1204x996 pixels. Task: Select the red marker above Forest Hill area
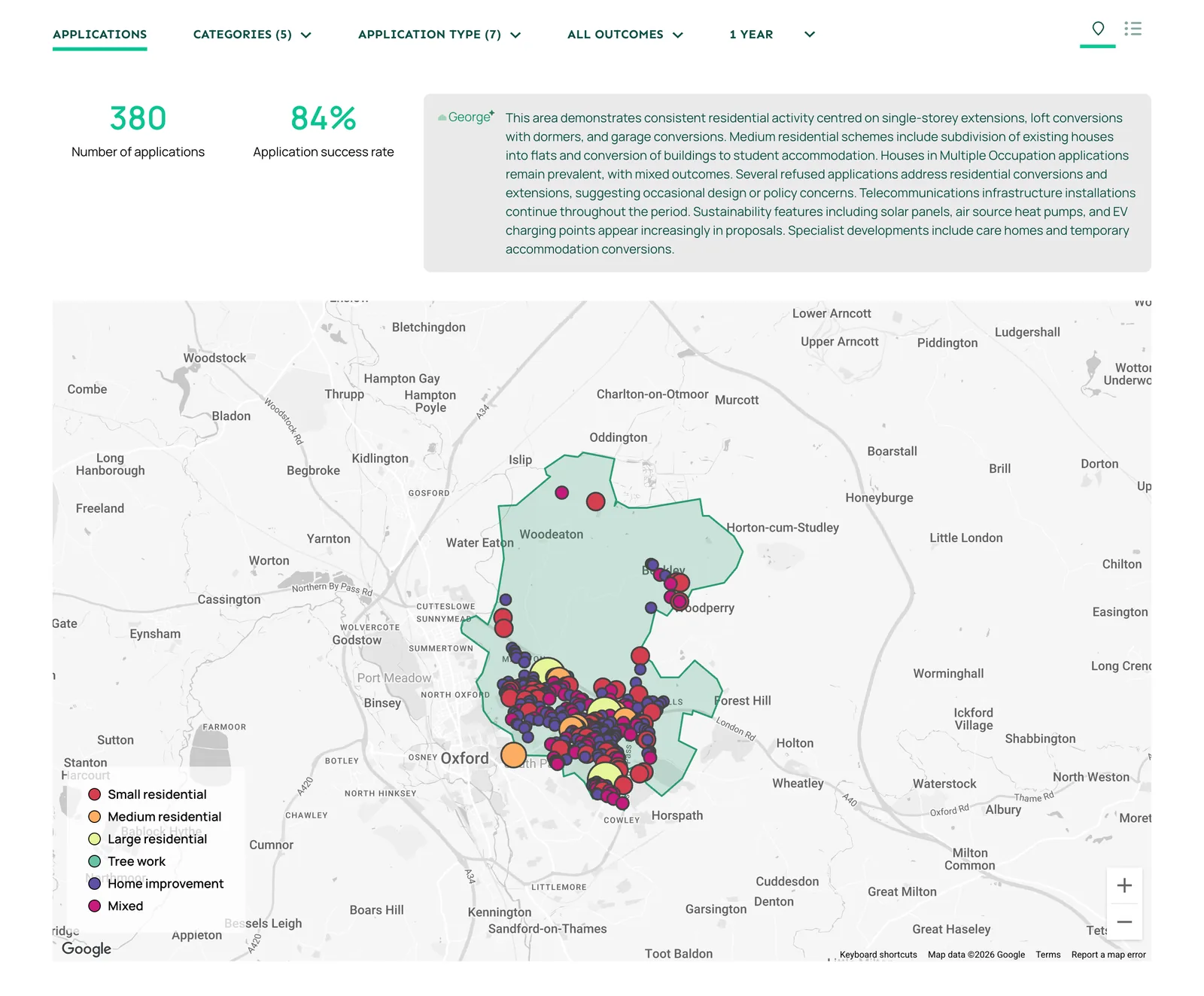[x=640, y=656]
